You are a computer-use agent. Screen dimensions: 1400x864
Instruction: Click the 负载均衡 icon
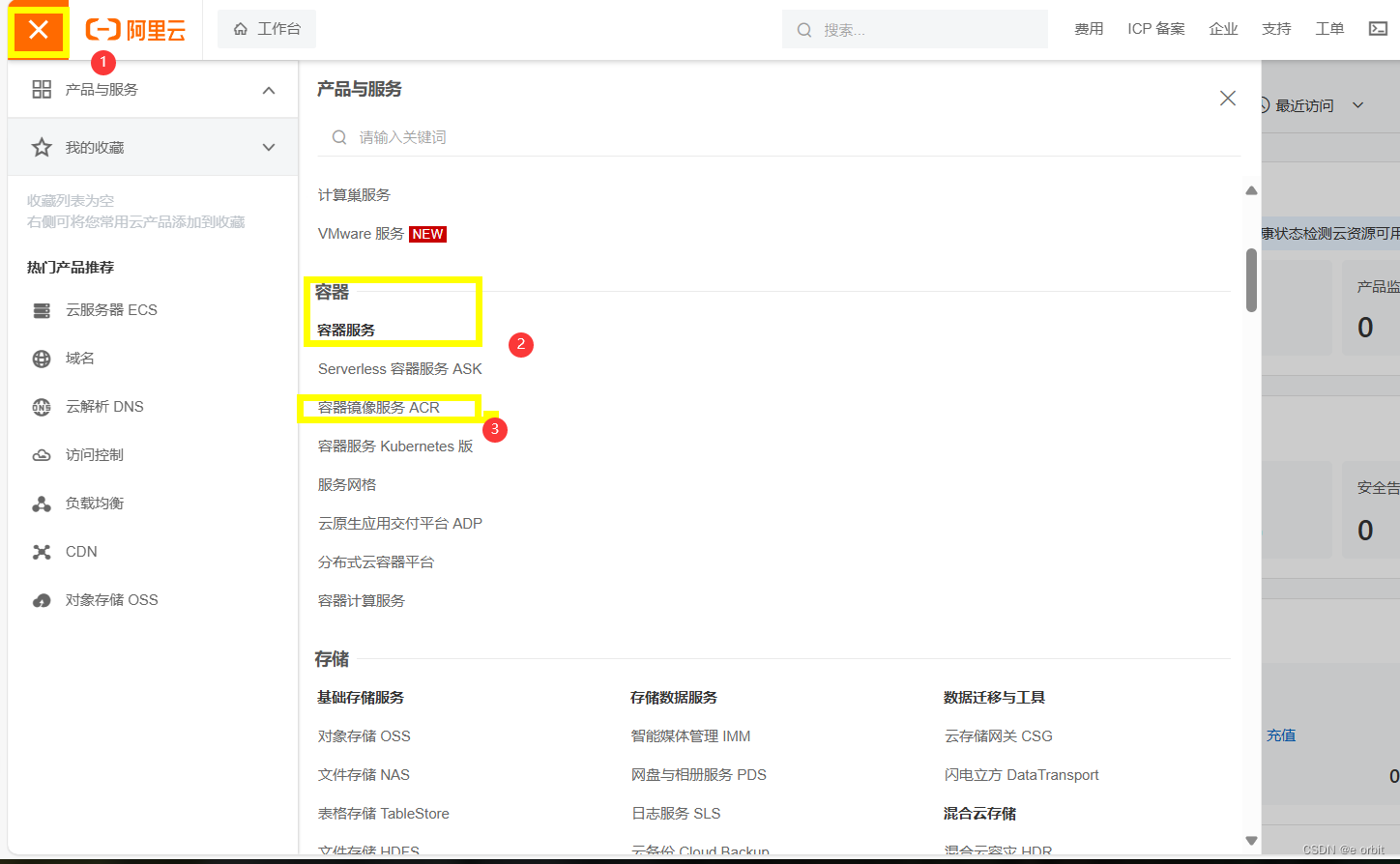(x=42, y=504)
